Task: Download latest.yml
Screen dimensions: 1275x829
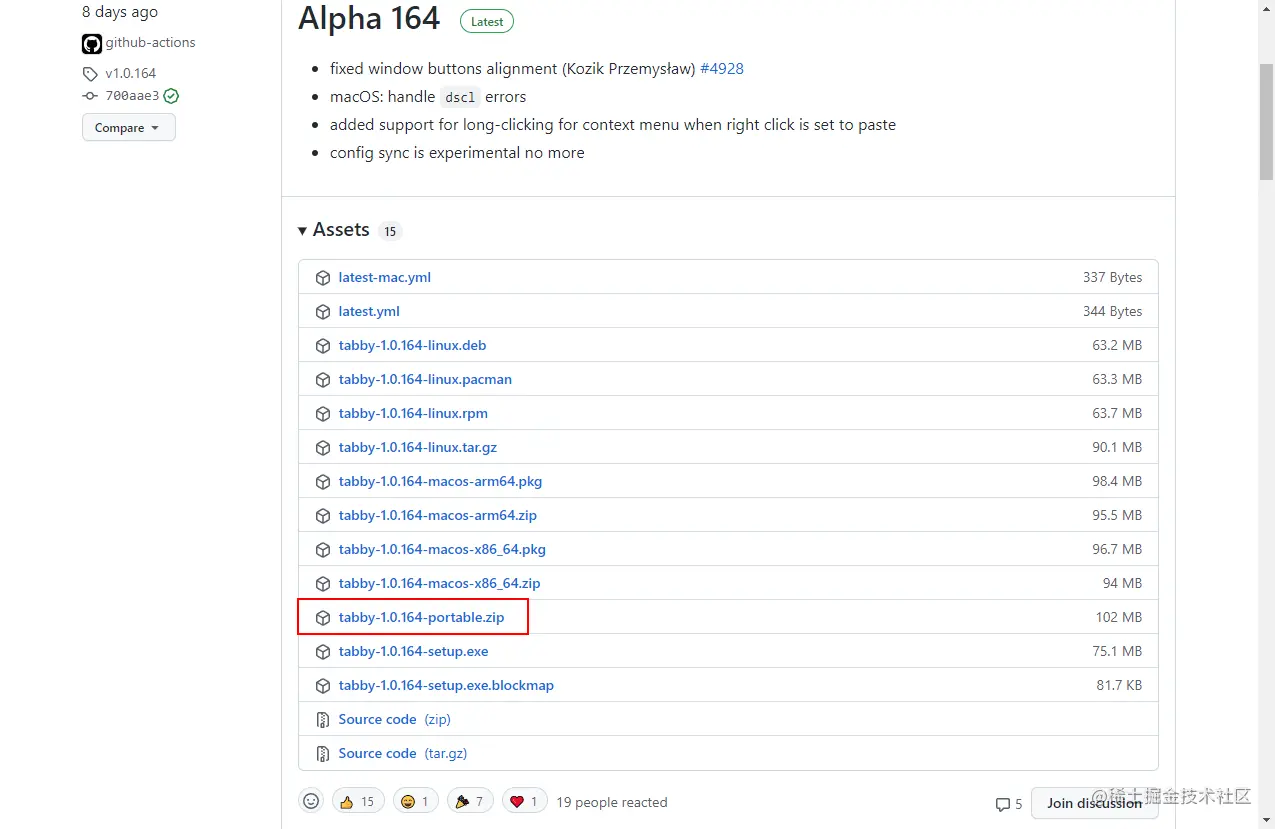Action: [369, 312]
